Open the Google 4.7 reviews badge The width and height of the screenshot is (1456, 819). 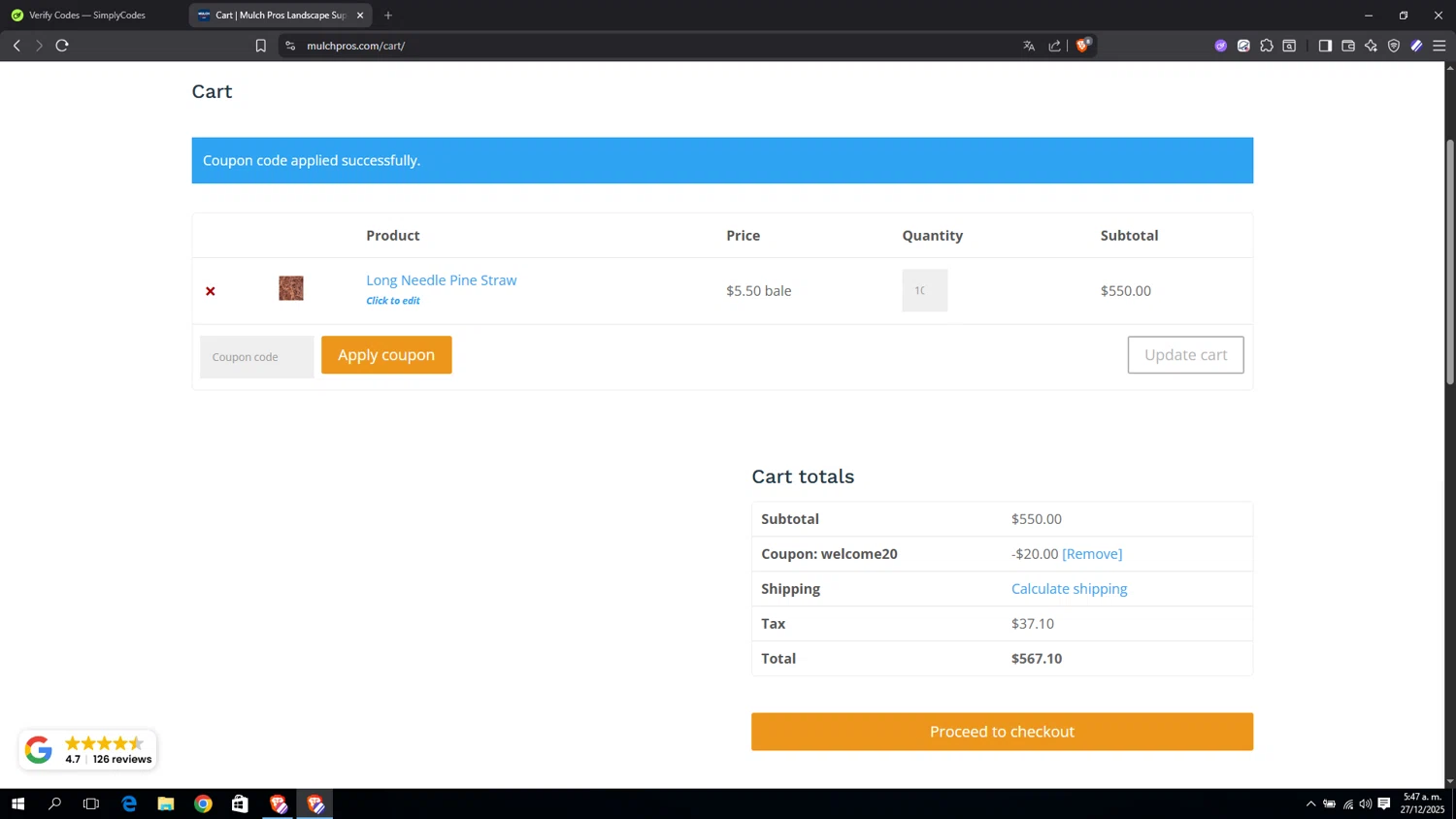point(87,750)
